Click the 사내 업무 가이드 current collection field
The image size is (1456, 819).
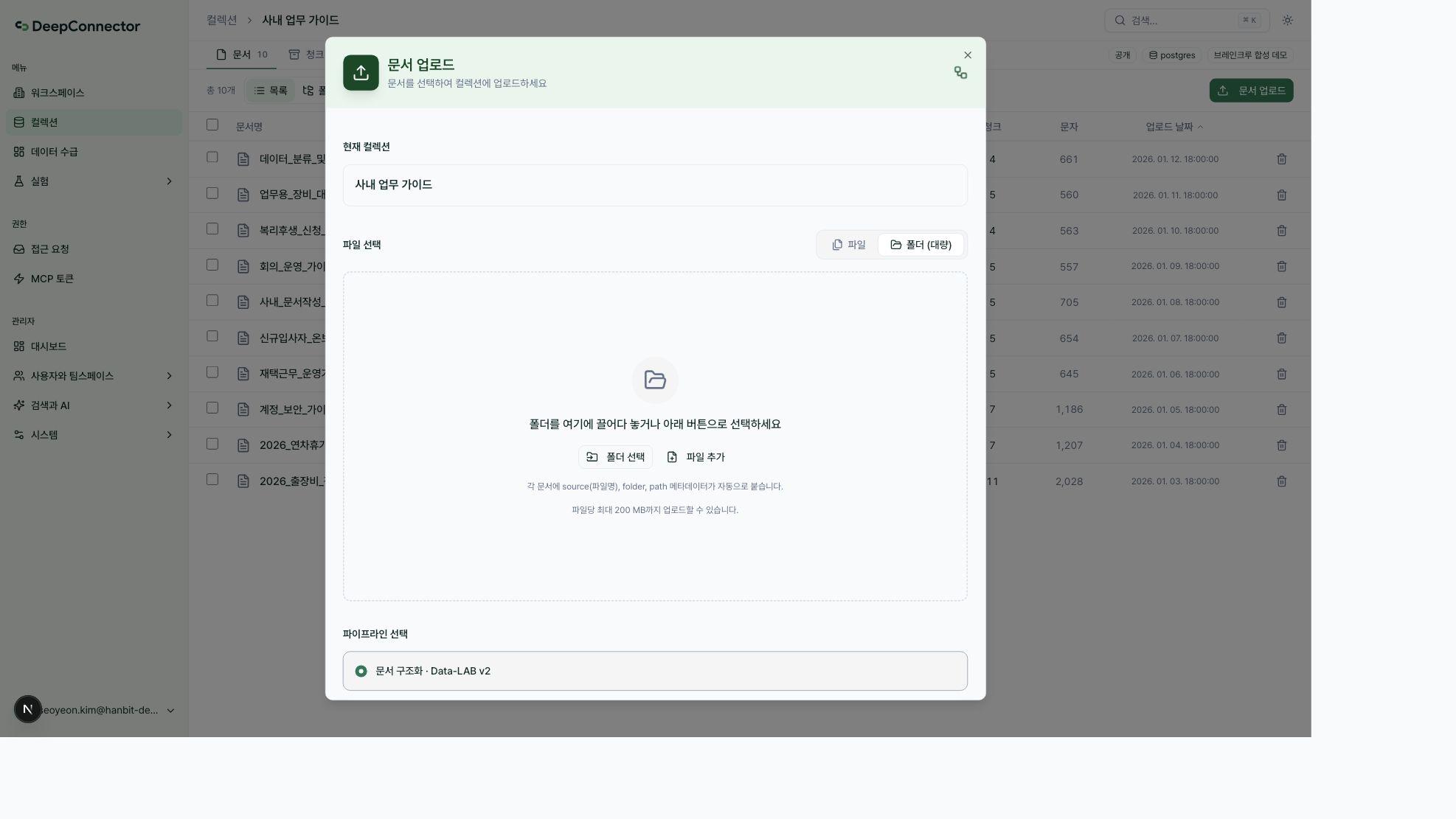click(x=655, y=185)
